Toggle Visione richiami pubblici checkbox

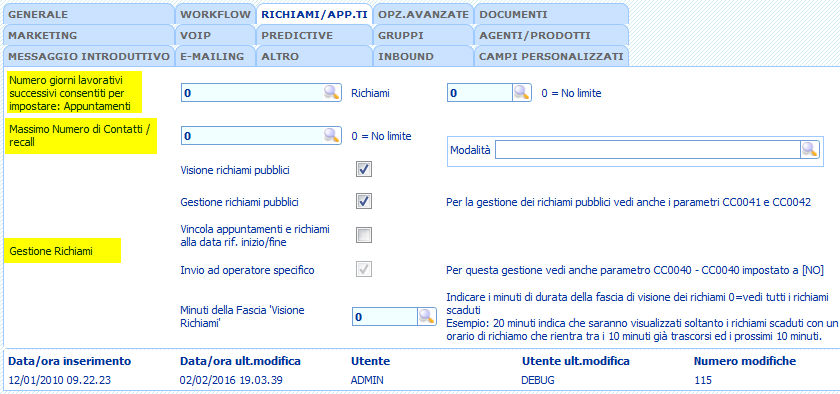[364, 170]
